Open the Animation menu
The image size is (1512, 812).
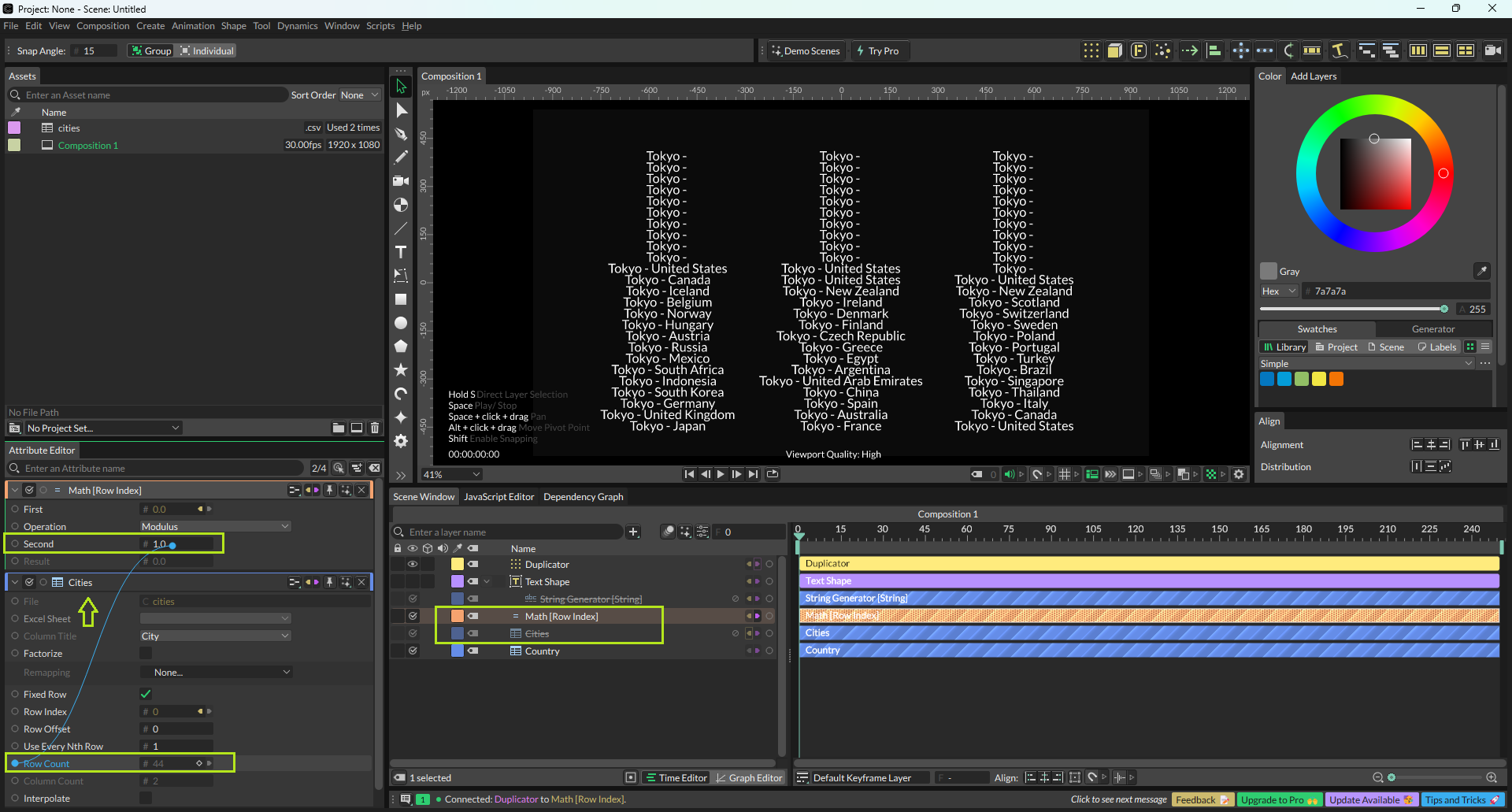[x=193, y=26]
